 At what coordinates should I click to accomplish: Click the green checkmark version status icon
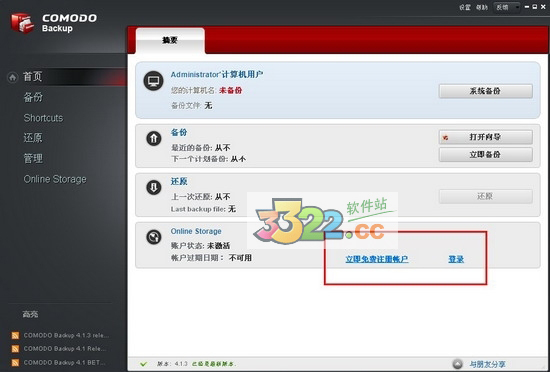(143, 364)
